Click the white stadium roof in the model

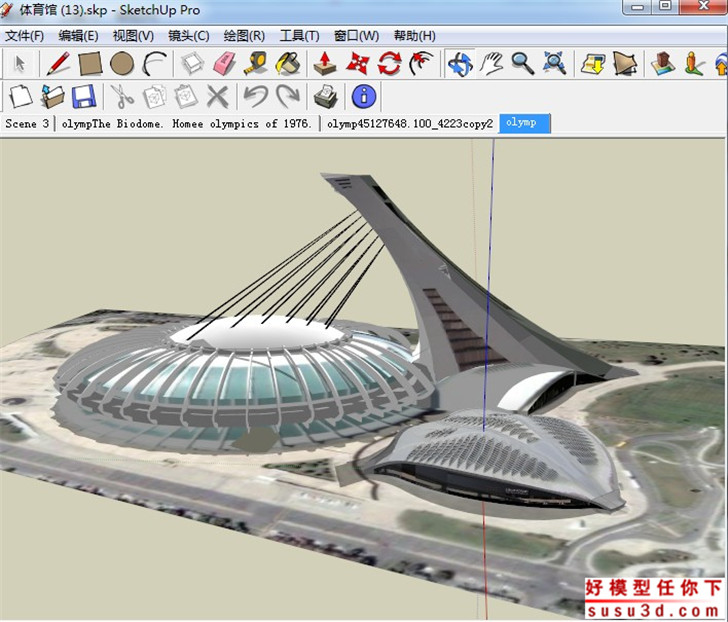coord(260,332)
